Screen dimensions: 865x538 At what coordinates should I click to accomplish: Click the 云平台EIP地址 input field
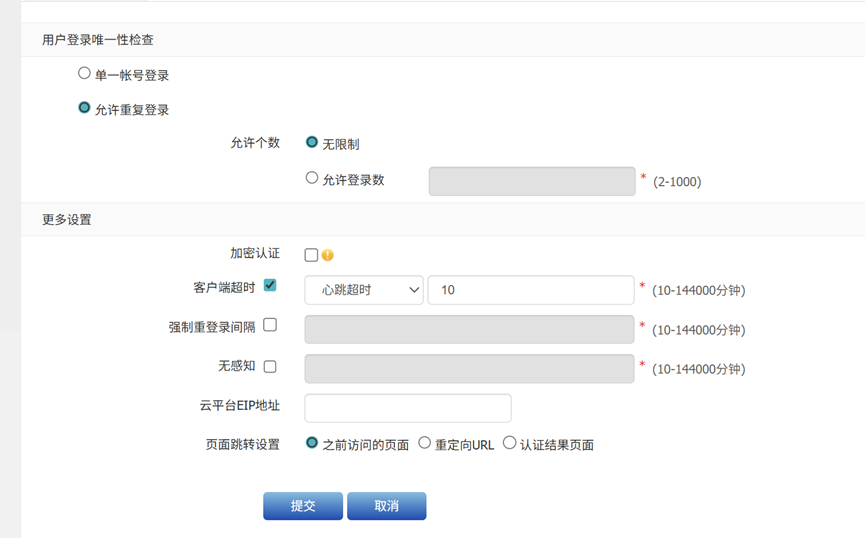(408, 408)
